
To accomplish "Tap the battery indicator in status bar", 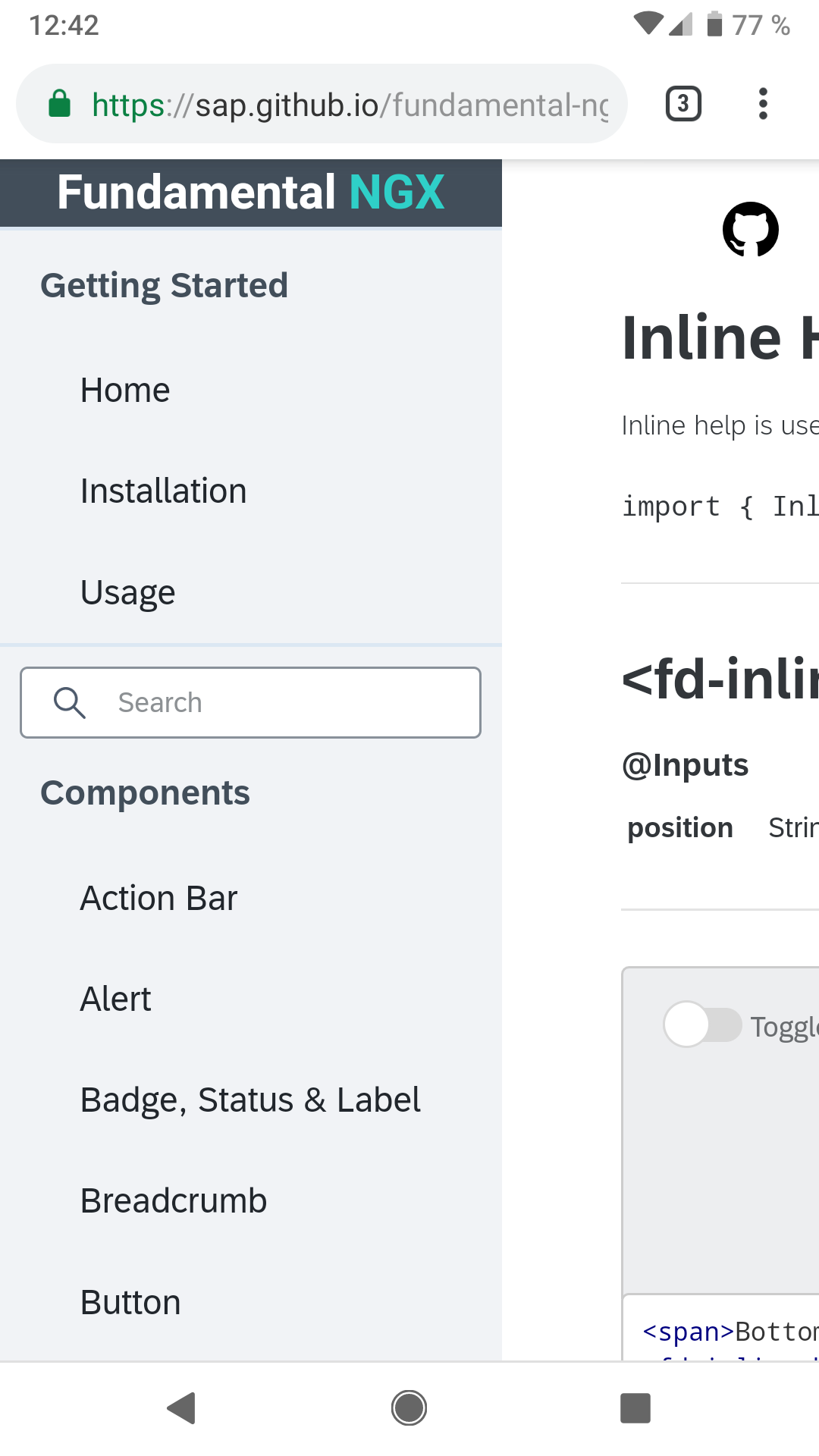I will (x=714, y=24).
